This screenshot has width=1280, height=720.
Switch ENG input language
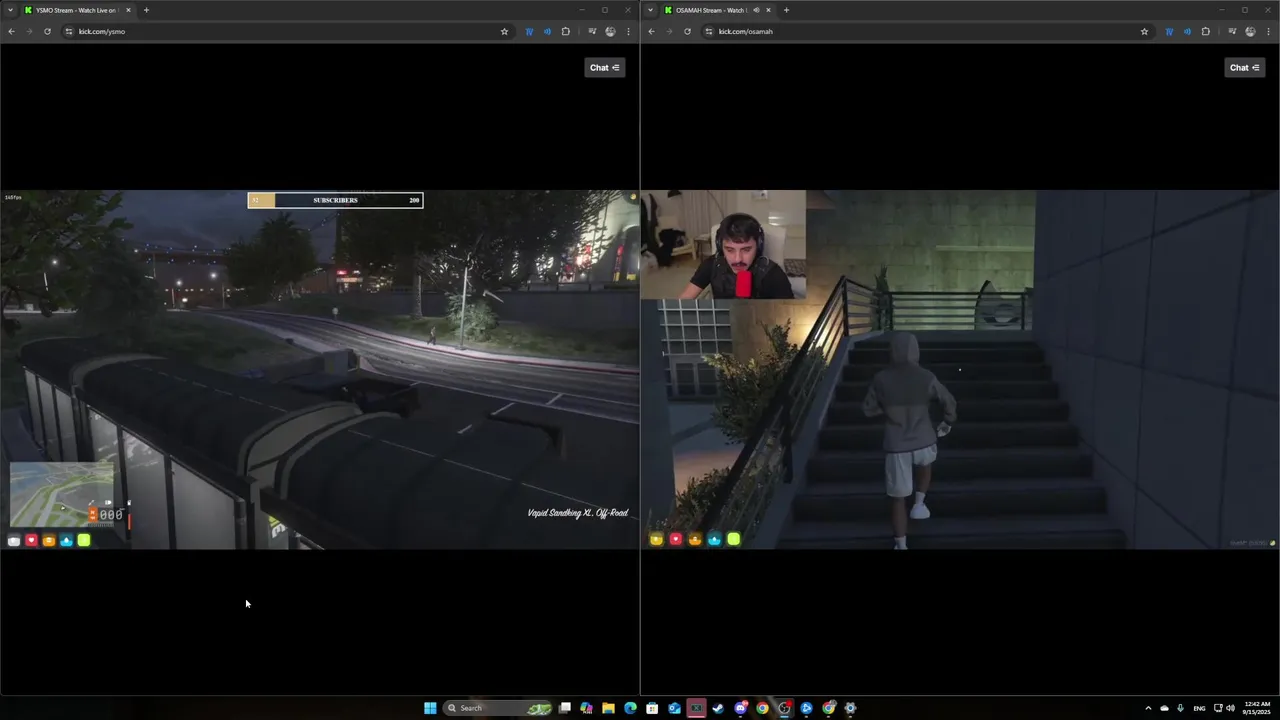tap(1199, 708)
